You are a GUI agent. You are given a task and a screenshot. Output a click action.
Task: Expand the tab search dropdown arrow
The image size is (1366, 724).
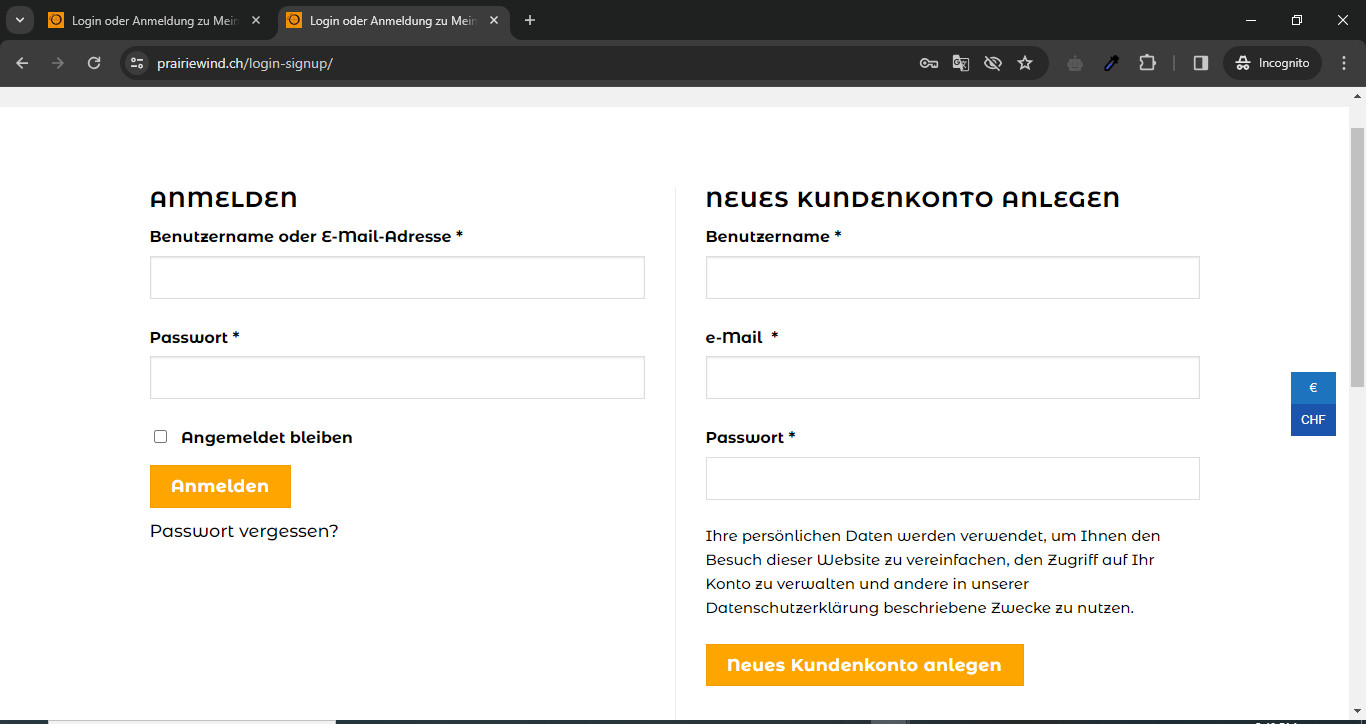pos(19,20)
